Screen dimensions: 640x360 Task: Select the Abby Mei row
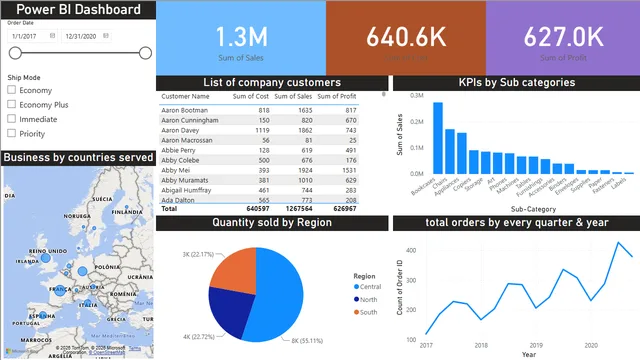coord(259,170)
